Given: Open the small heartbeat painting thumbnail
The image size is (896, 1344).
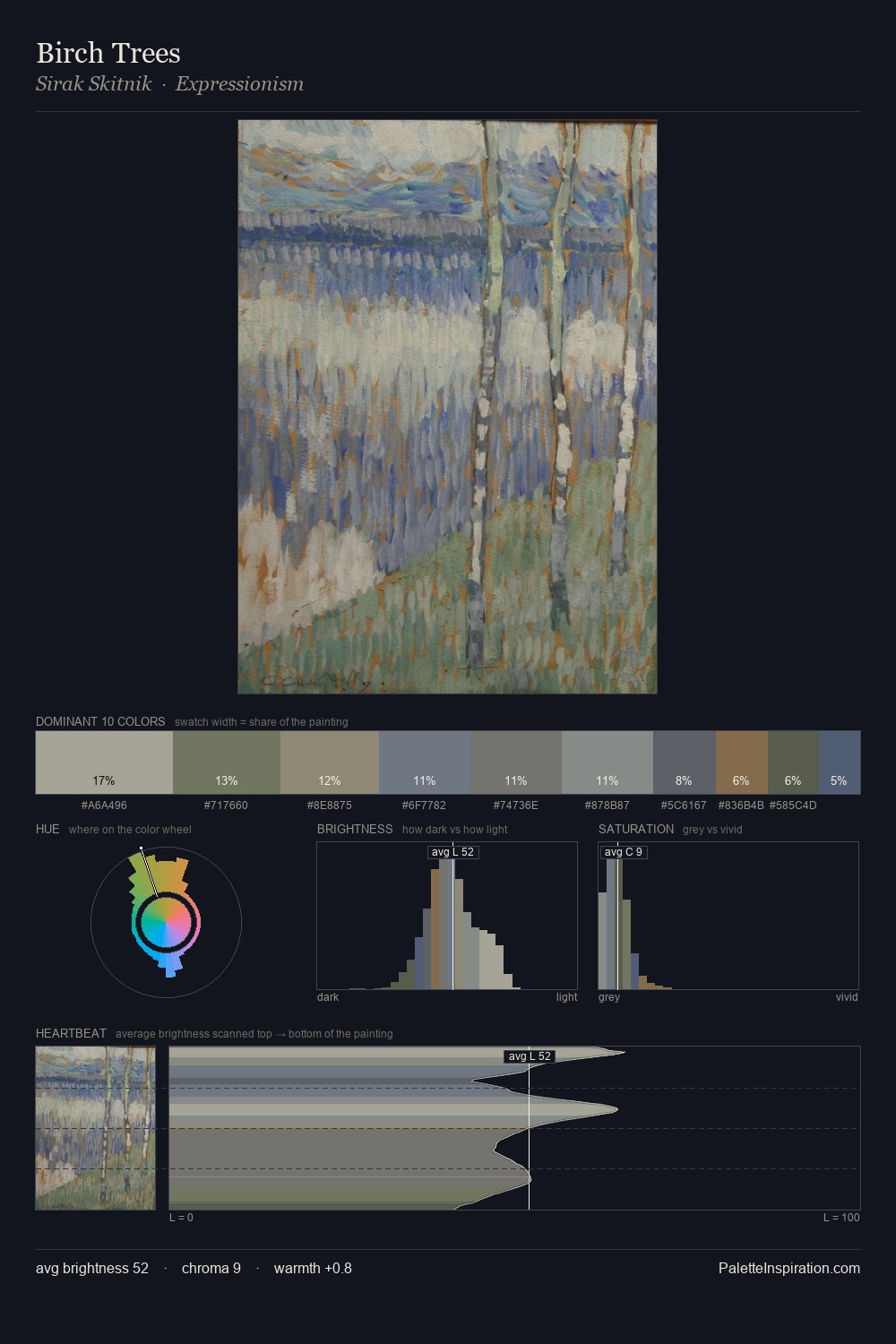Looking at the screenshot, I should pos(95,1128).
